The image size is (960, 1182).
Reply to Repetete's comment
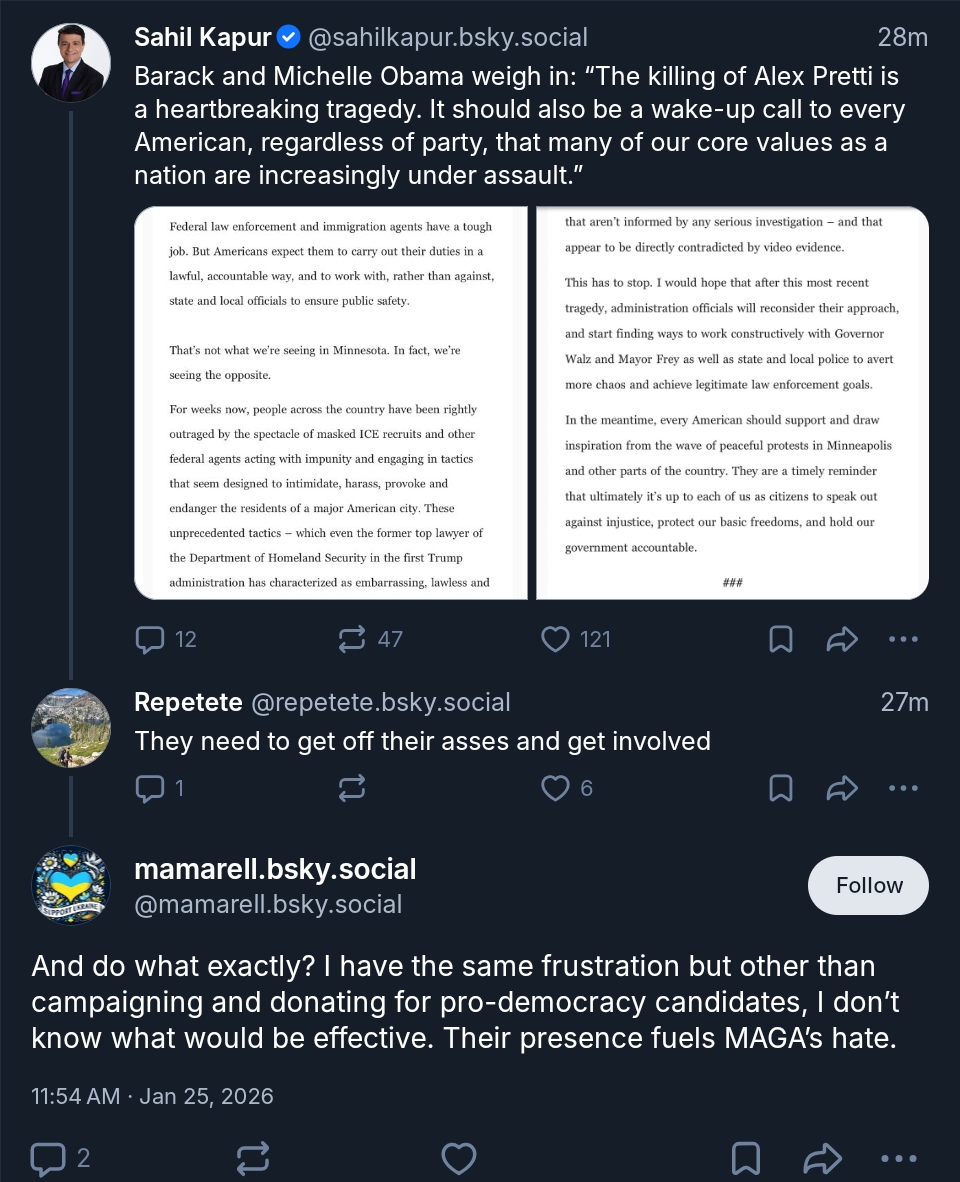coord(150,788)
